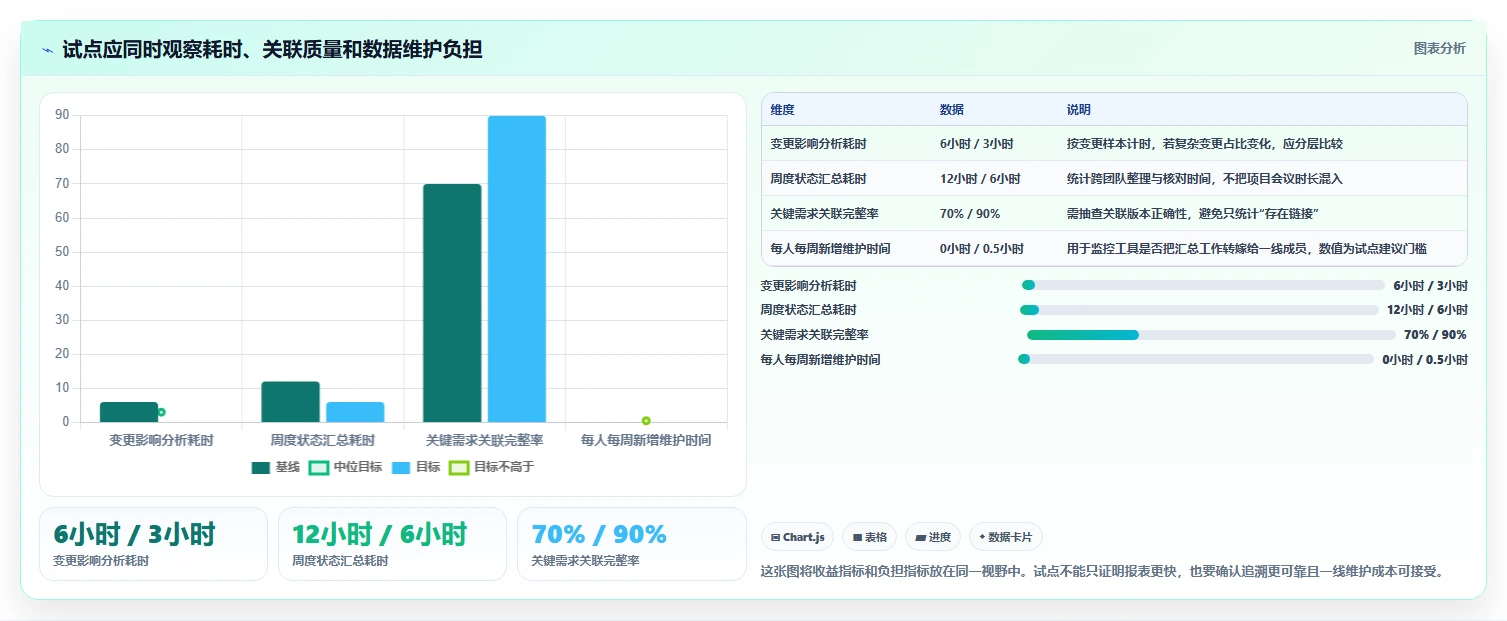Click the 70% / 90% data card
The height and width of the screenshot is (621, 1507).
631,544
